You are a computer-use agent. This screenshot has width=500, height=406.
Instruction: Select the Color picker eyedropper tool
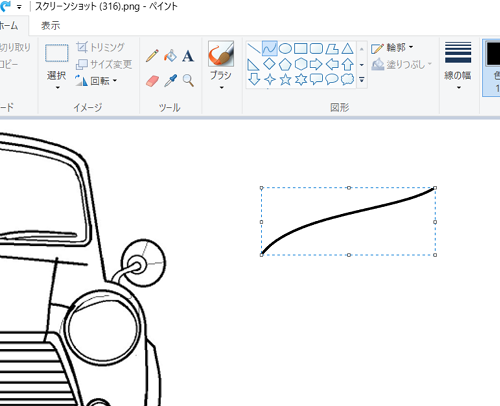(170, 81)
